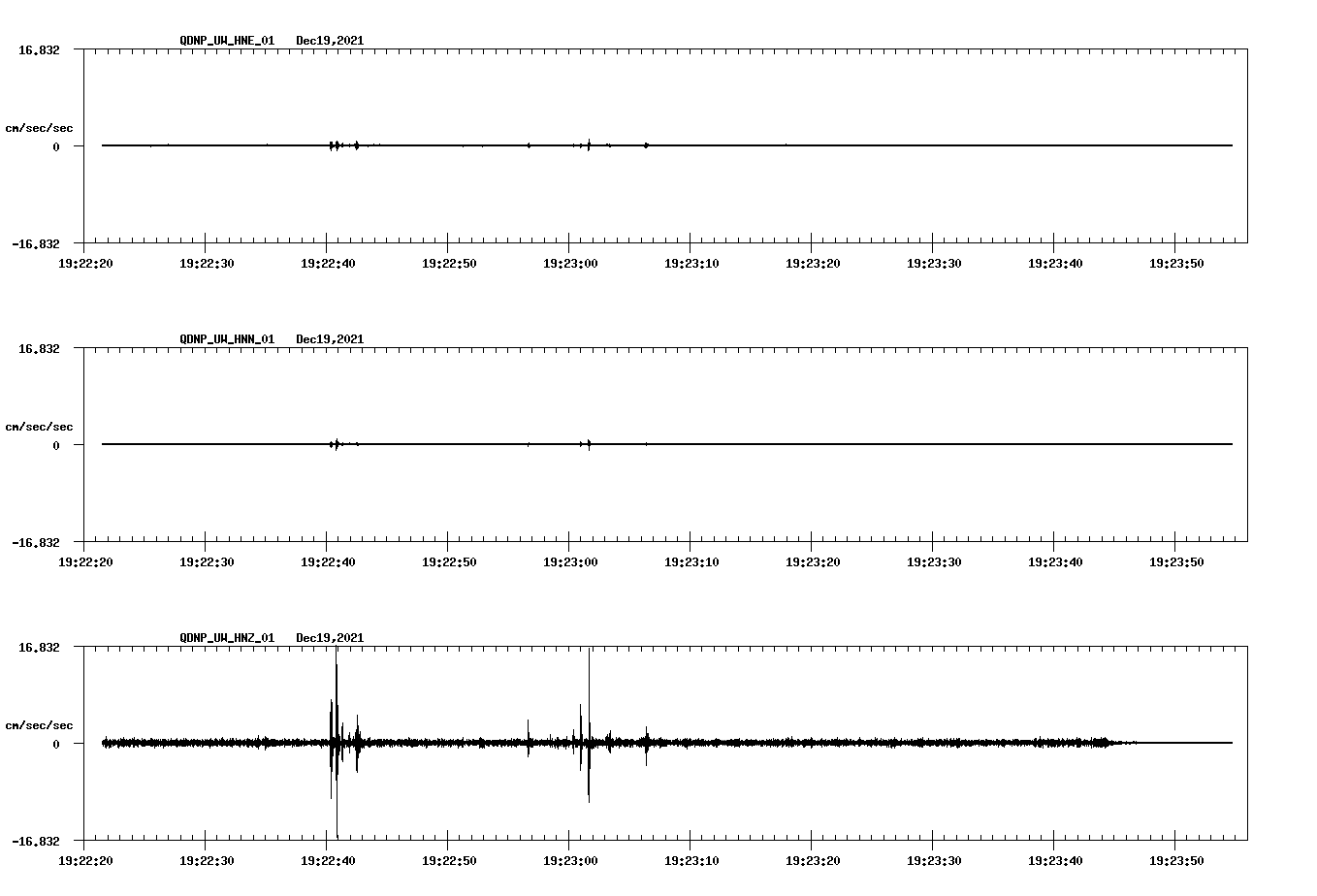Click the QDNP_UW_HNE_01 channel title
The width and height of the screenshot is (1317, 896).
(227, 41)
